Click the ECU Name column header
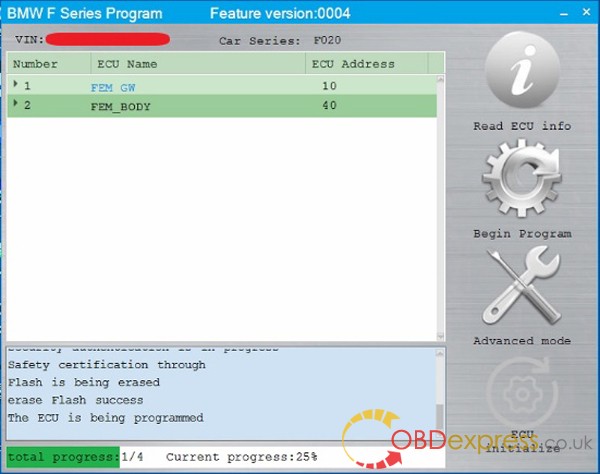 tap(198, 64)
